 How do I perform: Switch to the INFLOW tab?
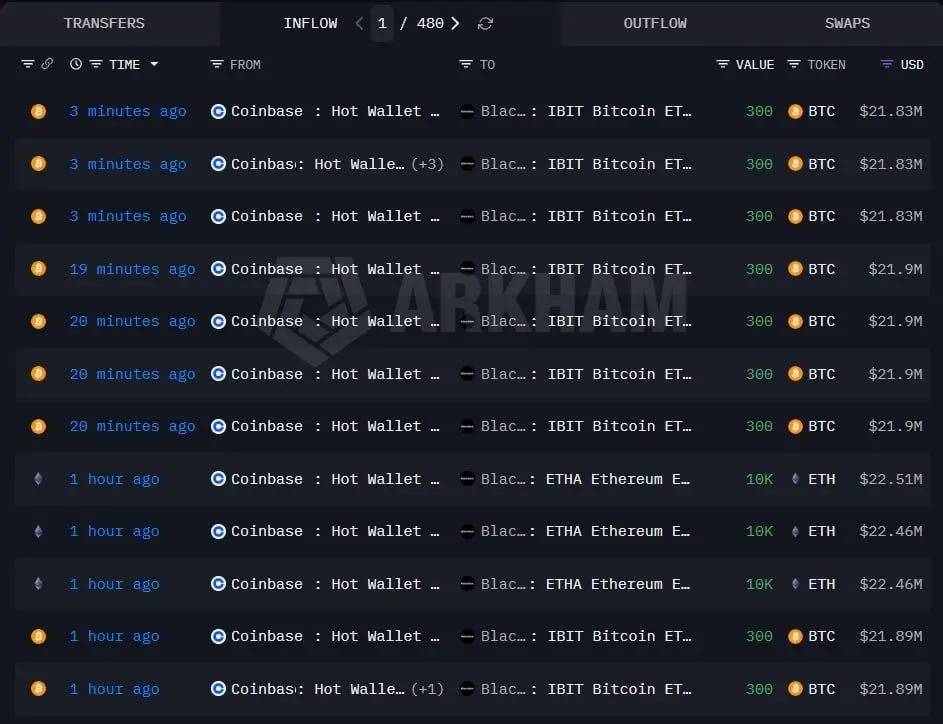click(310, 23)
